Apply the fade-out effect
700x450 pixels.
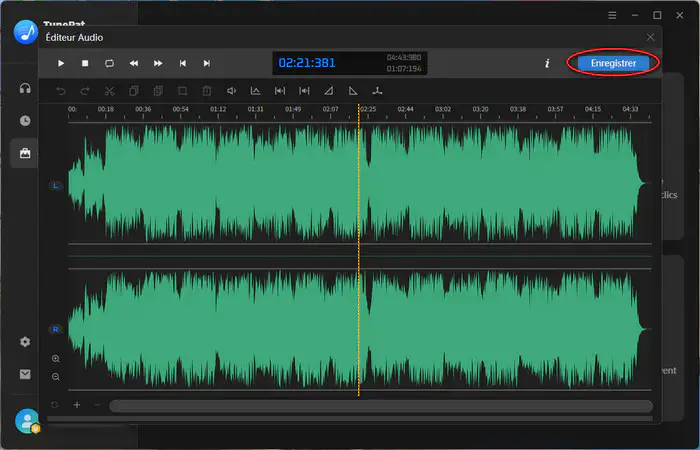353,91
